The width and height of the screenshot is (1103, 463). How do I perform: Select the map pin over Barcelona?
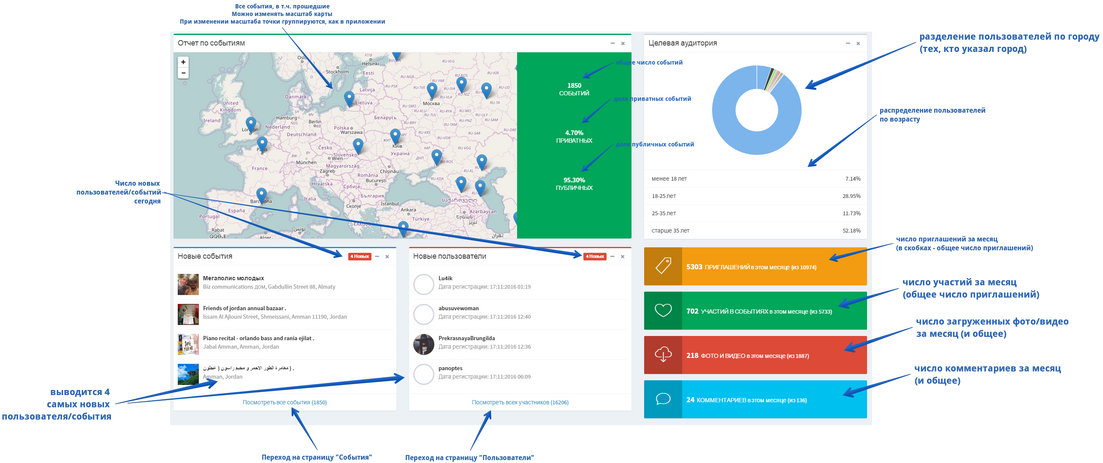coord(262,196)
